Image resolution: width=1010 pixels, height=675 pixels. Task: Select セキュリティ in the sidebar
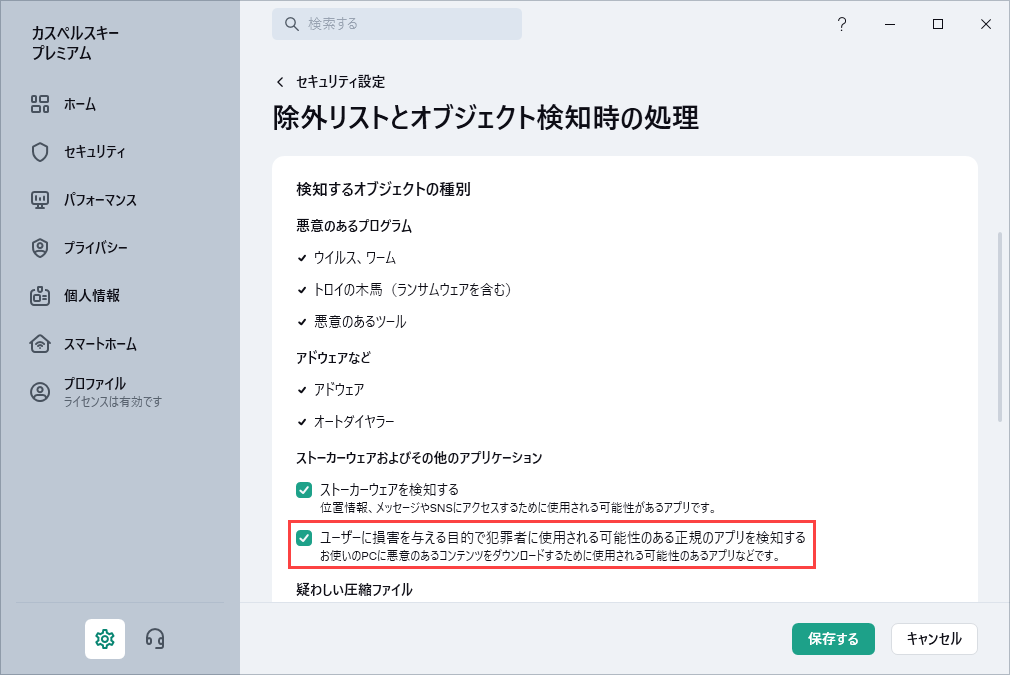(95, 152)
